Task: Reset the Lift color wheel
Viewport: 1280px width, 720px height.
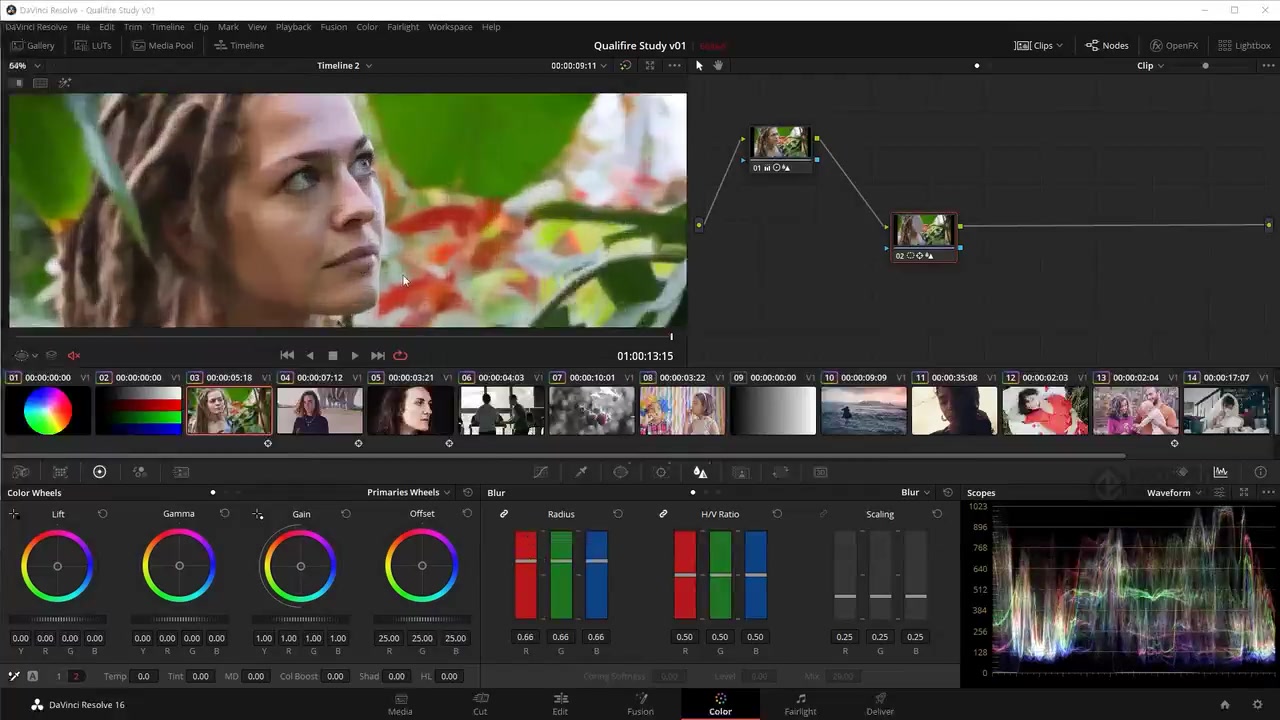Action: click(102, 514)
